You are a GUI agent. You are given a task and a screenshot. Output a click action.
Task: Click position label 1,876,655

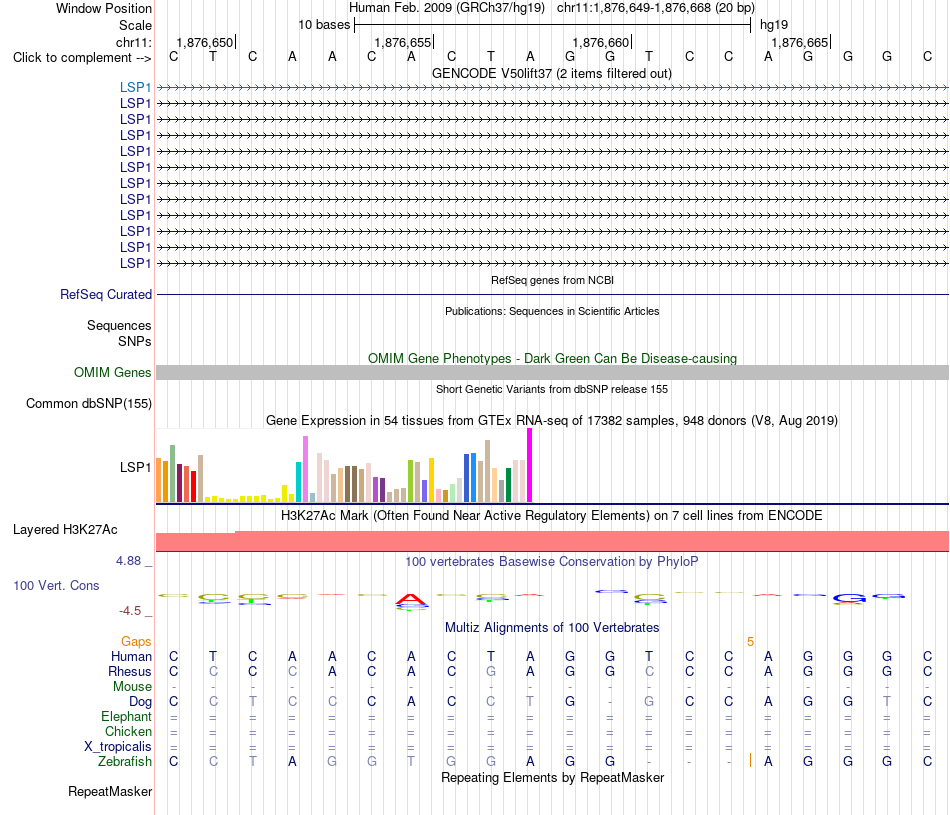point(403,42)
